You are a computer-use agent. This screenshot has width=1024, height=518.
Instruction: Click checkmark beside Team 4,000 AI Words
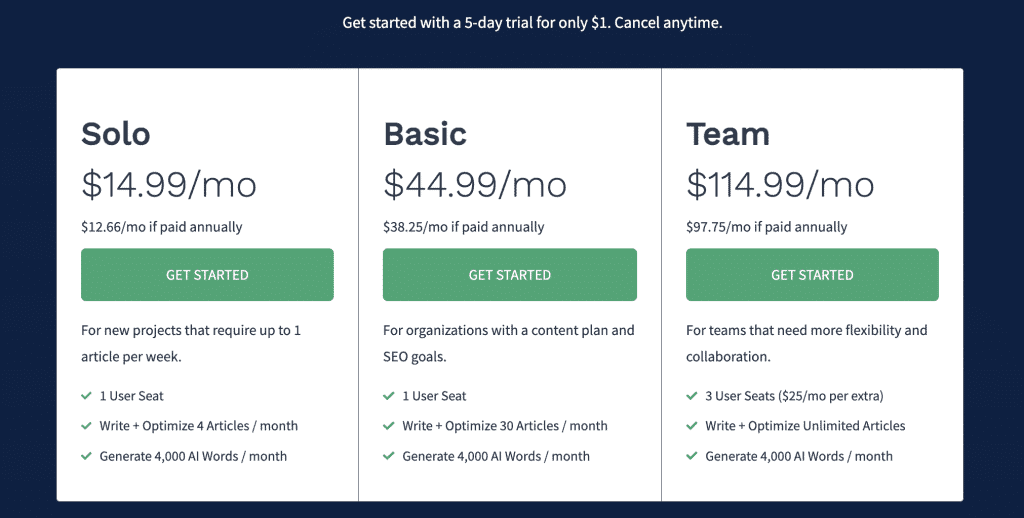click(x=692, y=456)
